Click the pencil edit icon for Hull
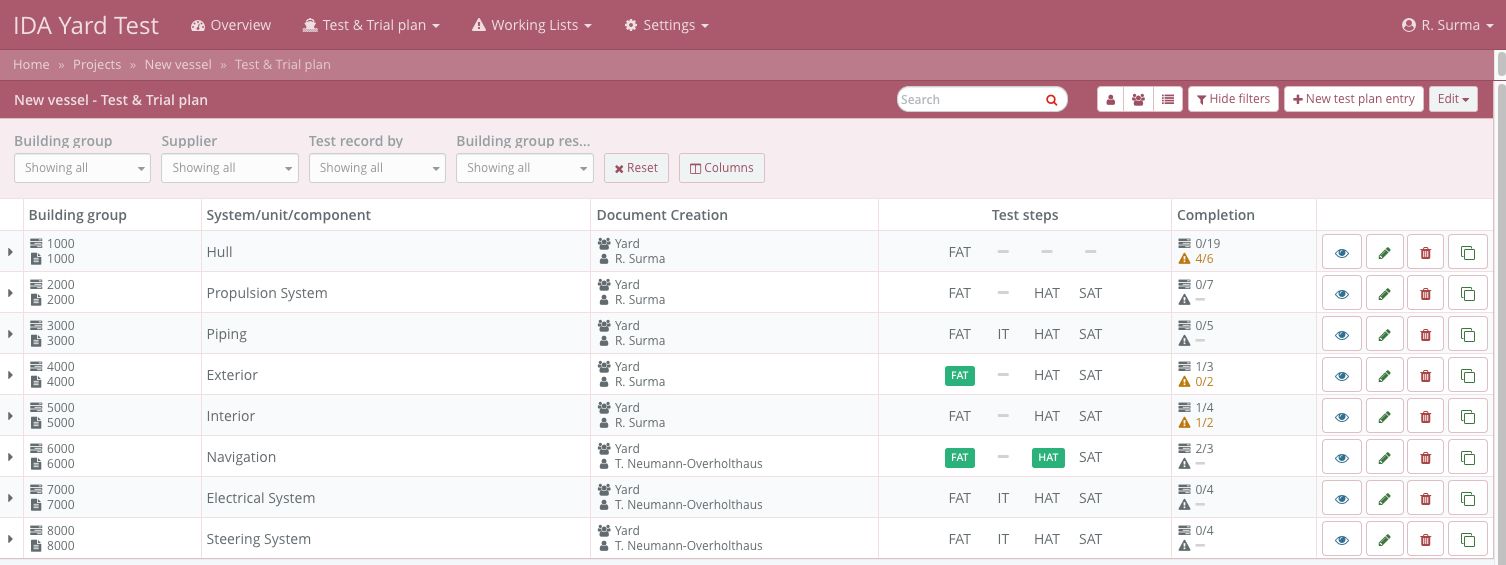Screen dimensions: 1506x565 click(x=1384, y=252)
